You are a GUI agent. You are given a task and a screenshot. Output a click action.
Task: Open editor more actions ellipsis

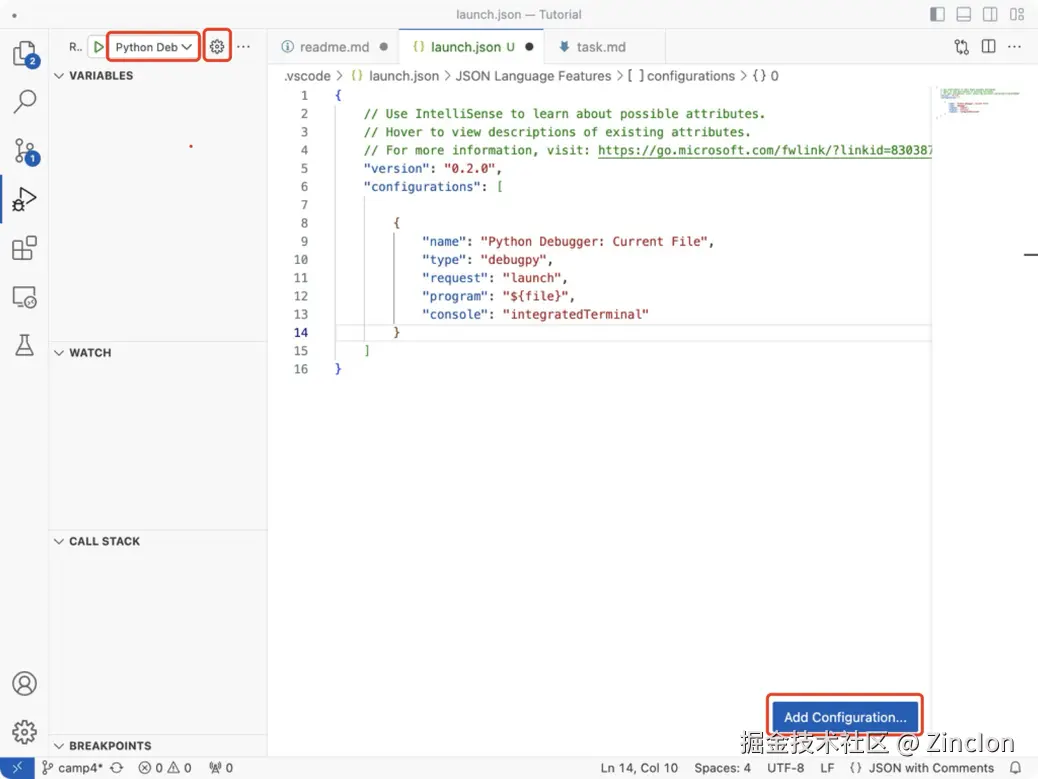pos(1014,46)
